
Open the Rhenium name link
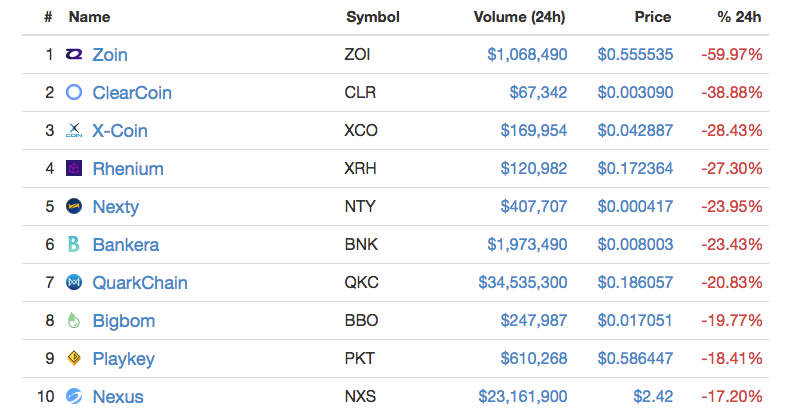[x=128, y=169]
